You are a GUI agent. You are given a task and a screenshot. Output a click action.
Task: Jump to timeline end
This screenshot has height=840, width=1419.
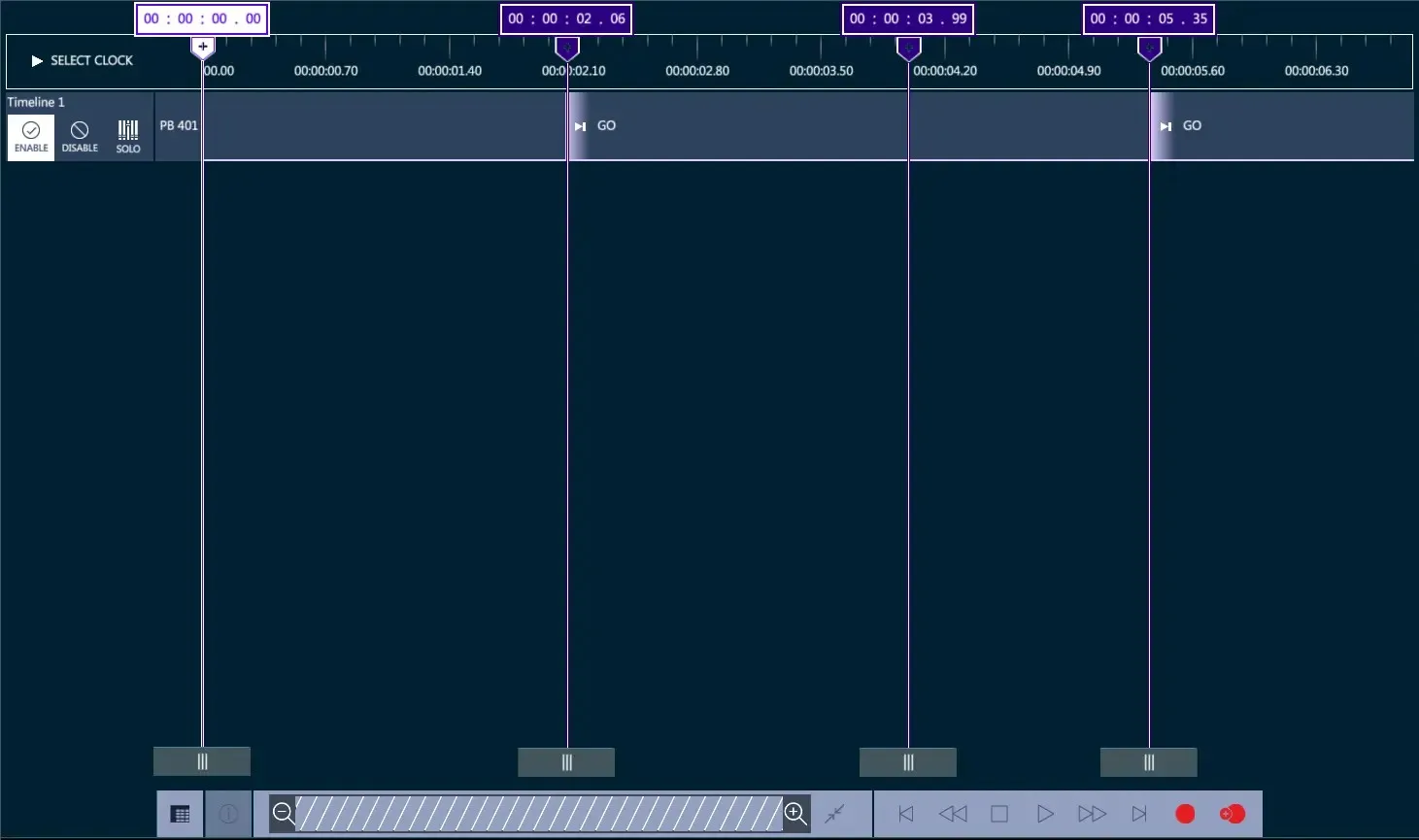(x=1139, y=814)
